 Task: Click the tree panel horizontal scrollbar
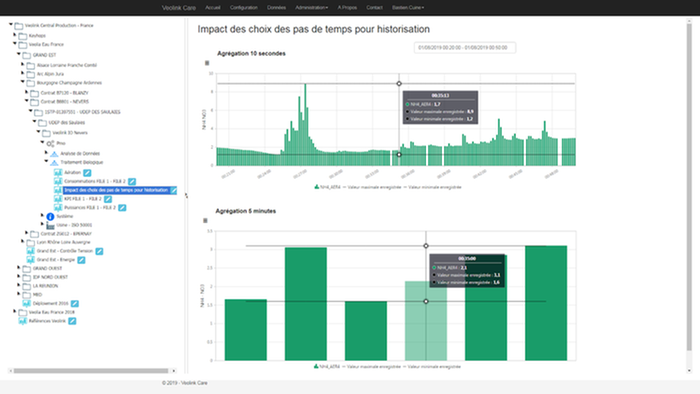point(91,371)
